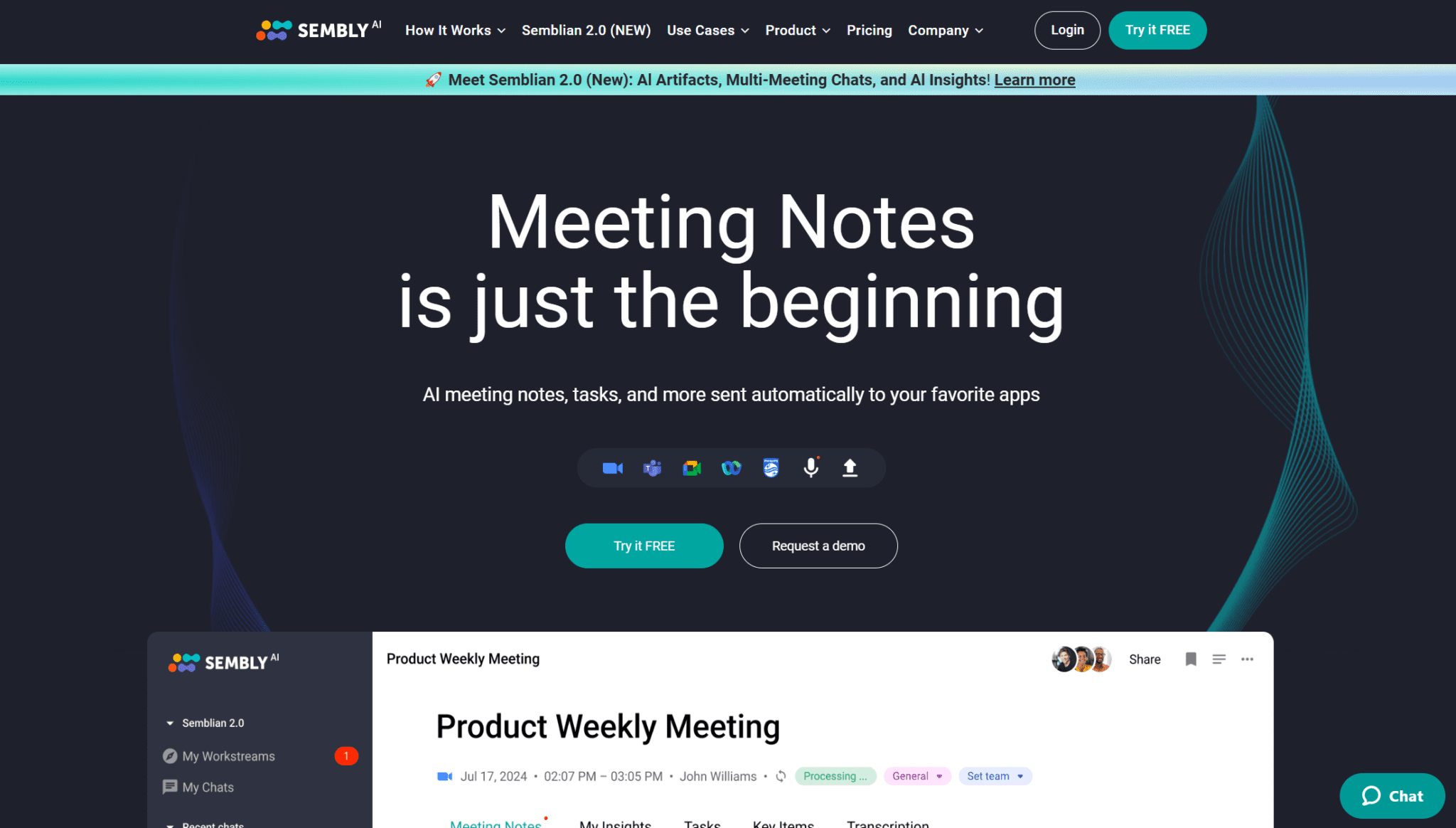1456x828 pixels.
Task: Click the Microsoft Teams icon
Action: pyautogui.click(x=651, y=467)
